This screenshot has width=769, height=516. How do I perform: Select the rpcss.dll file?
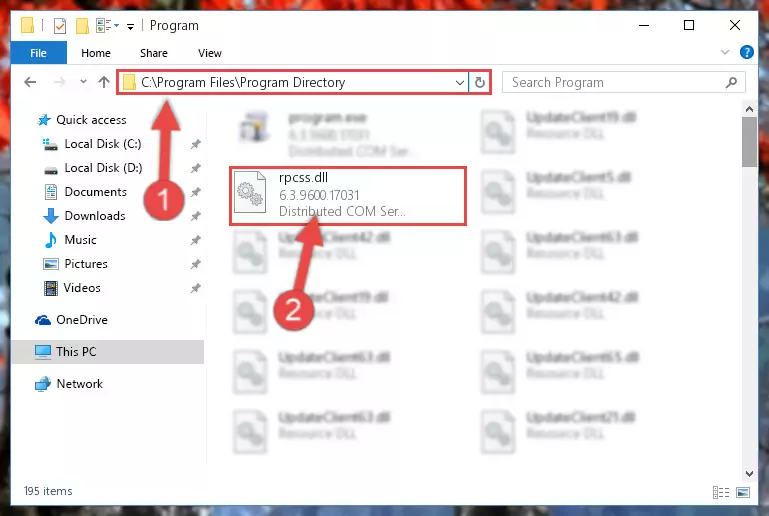(x=348, y=196)
